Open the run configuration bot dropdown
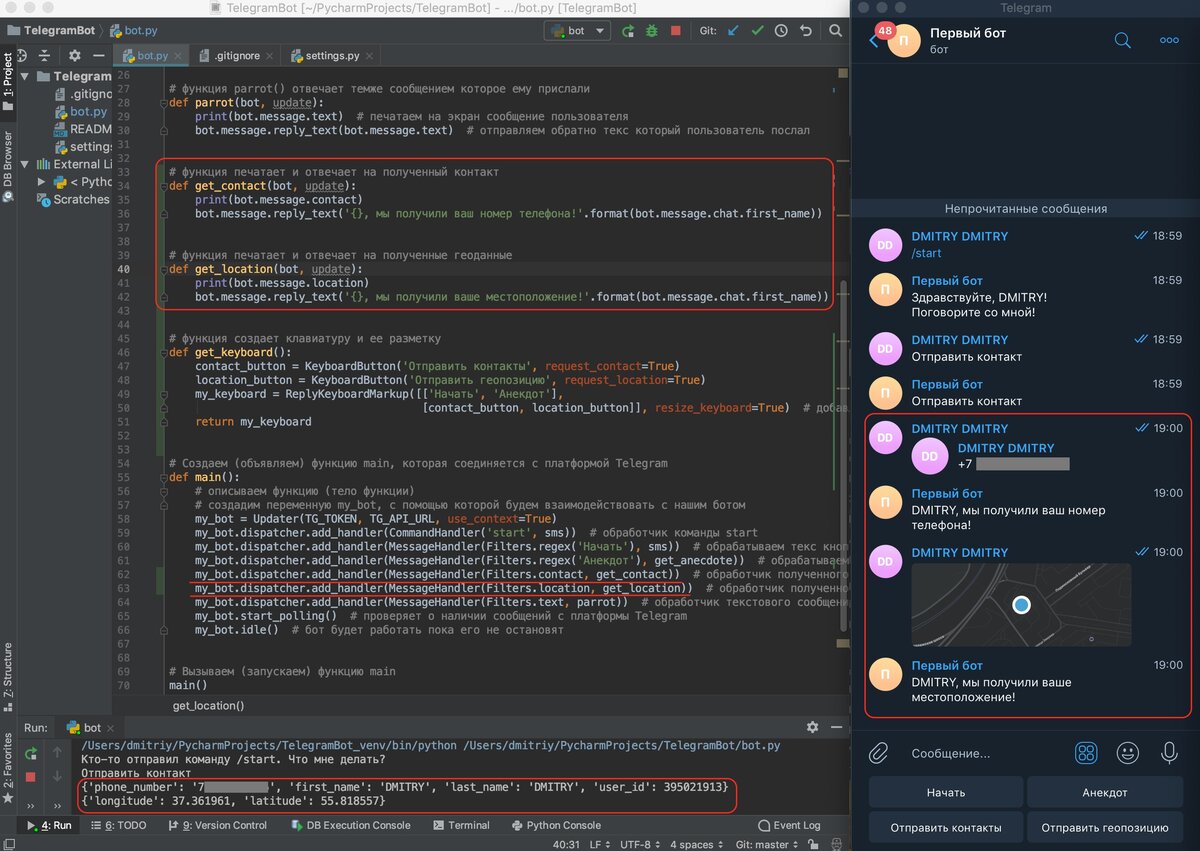1200x851 pixels. (577, 31)
